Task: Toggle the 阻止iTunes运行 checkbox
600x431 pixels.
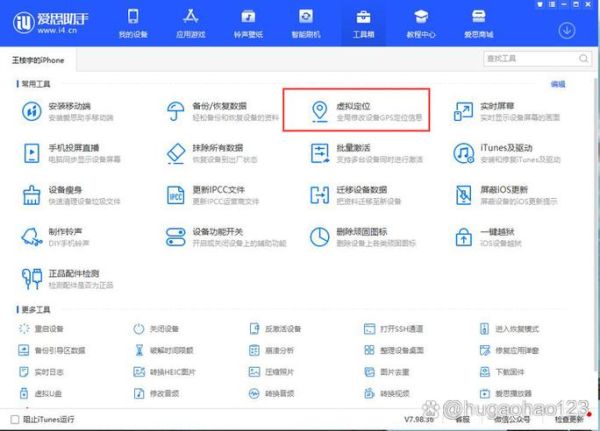Action: tap(15, 420)
